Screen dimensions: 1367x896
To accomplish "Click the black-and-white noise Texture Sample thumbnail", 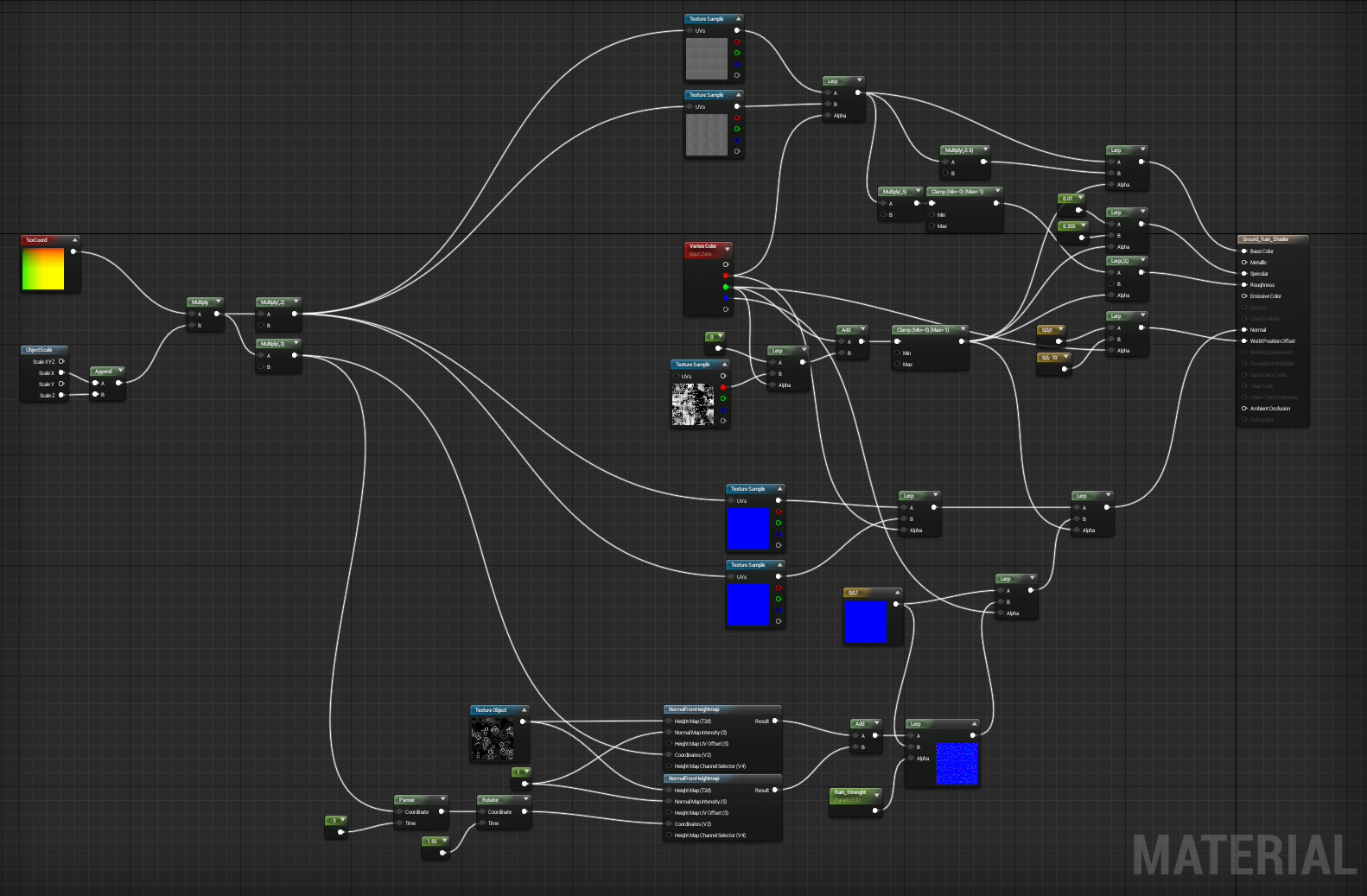I will [x=693, y=404].
